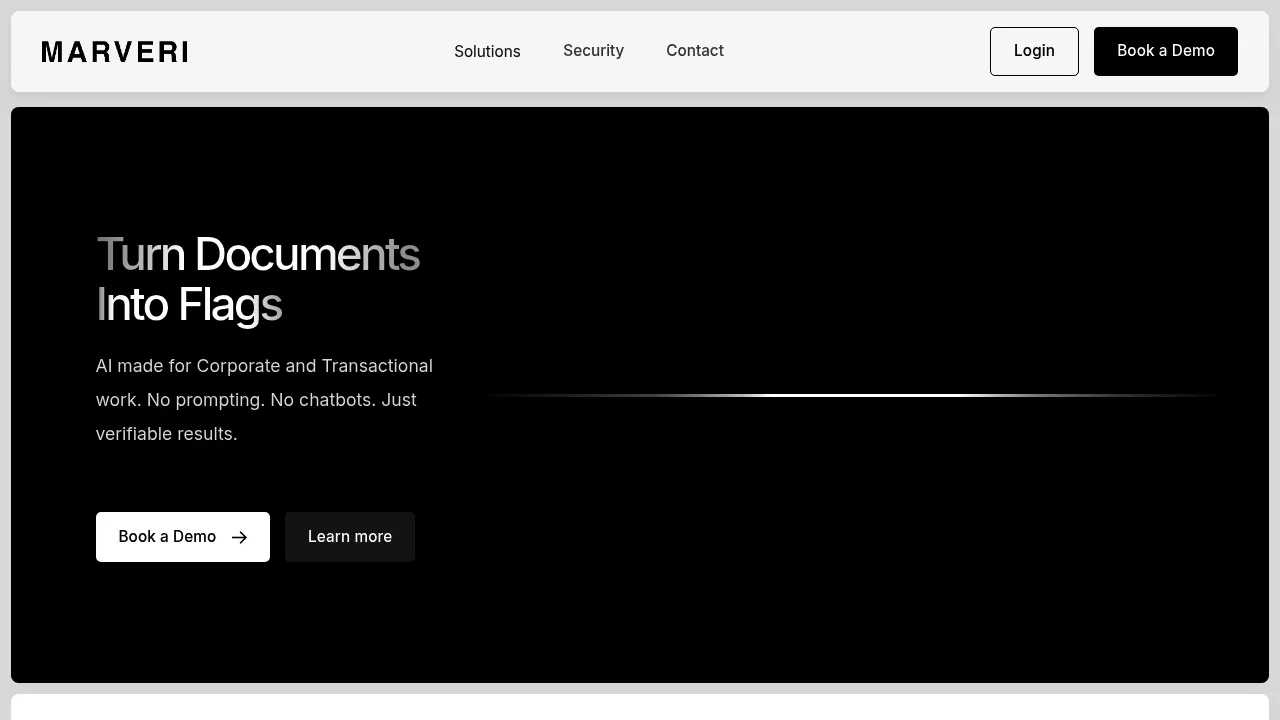Open the Solutions menu item
Image resolution: width=1280 pixels, height=720 pixels.
(x=487, y=51)
